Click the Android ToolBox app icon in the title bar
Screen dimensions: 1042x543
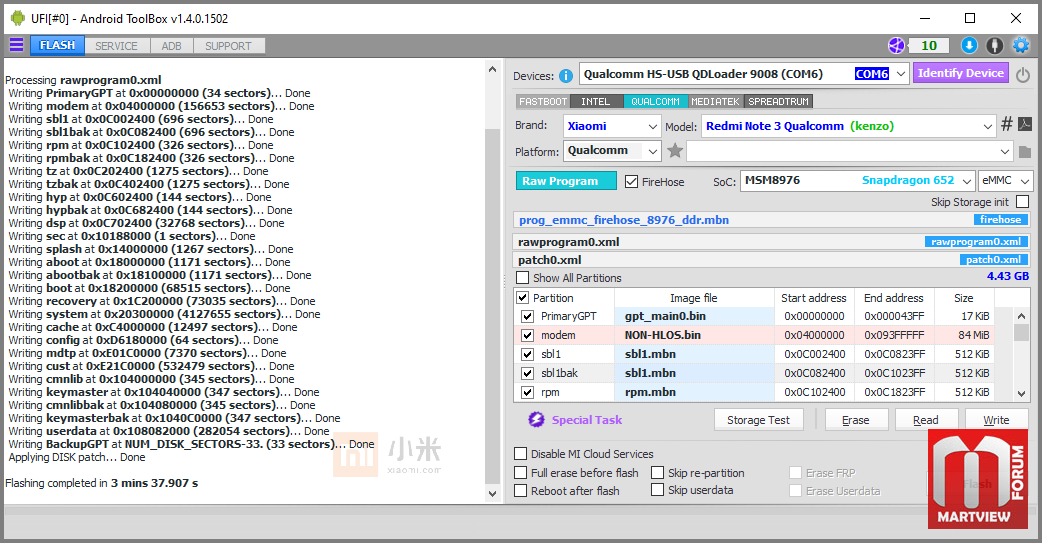click(18, 18)
